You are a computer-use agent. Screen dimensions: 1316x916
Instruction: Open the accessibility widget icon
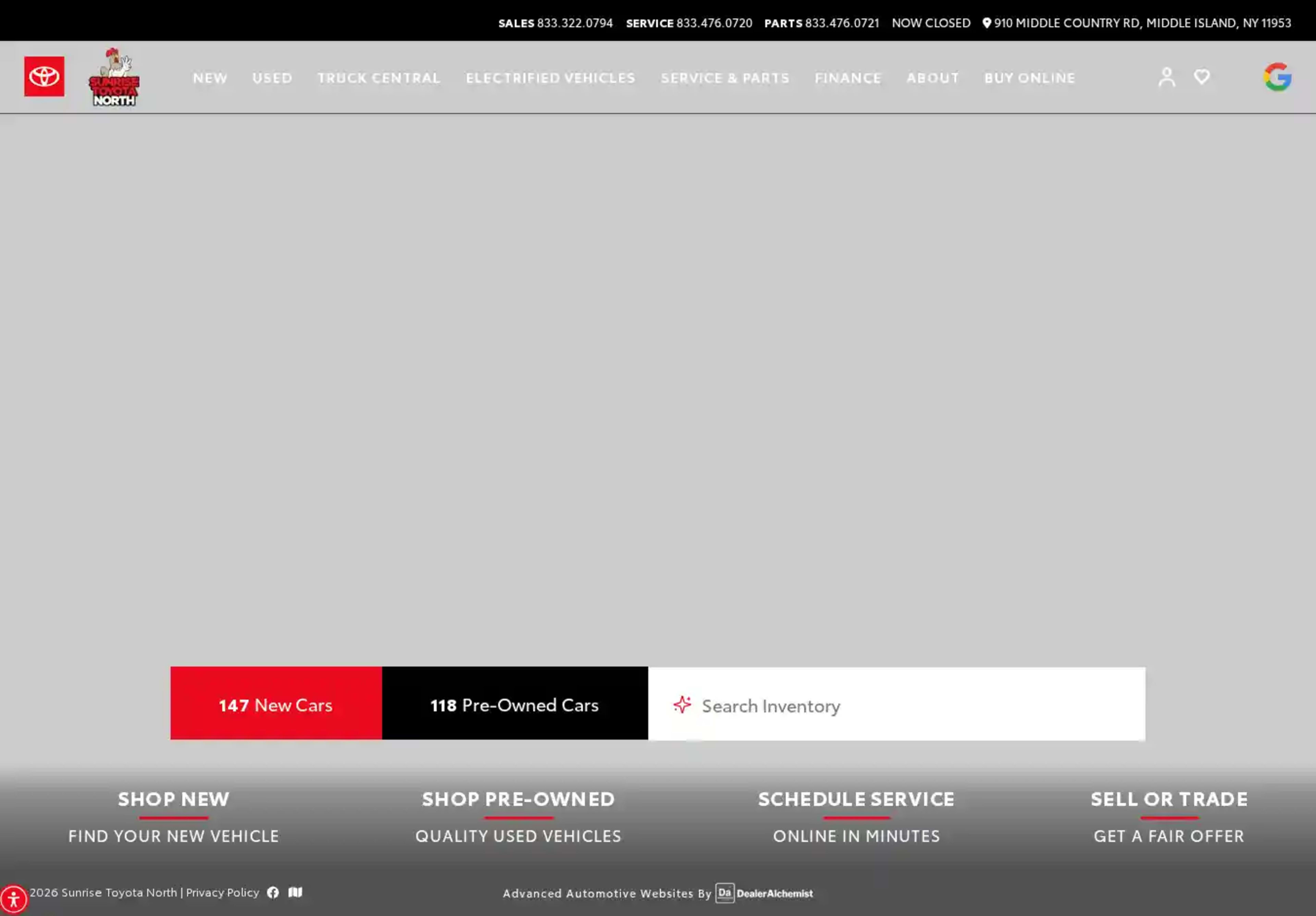click(13, 899)
